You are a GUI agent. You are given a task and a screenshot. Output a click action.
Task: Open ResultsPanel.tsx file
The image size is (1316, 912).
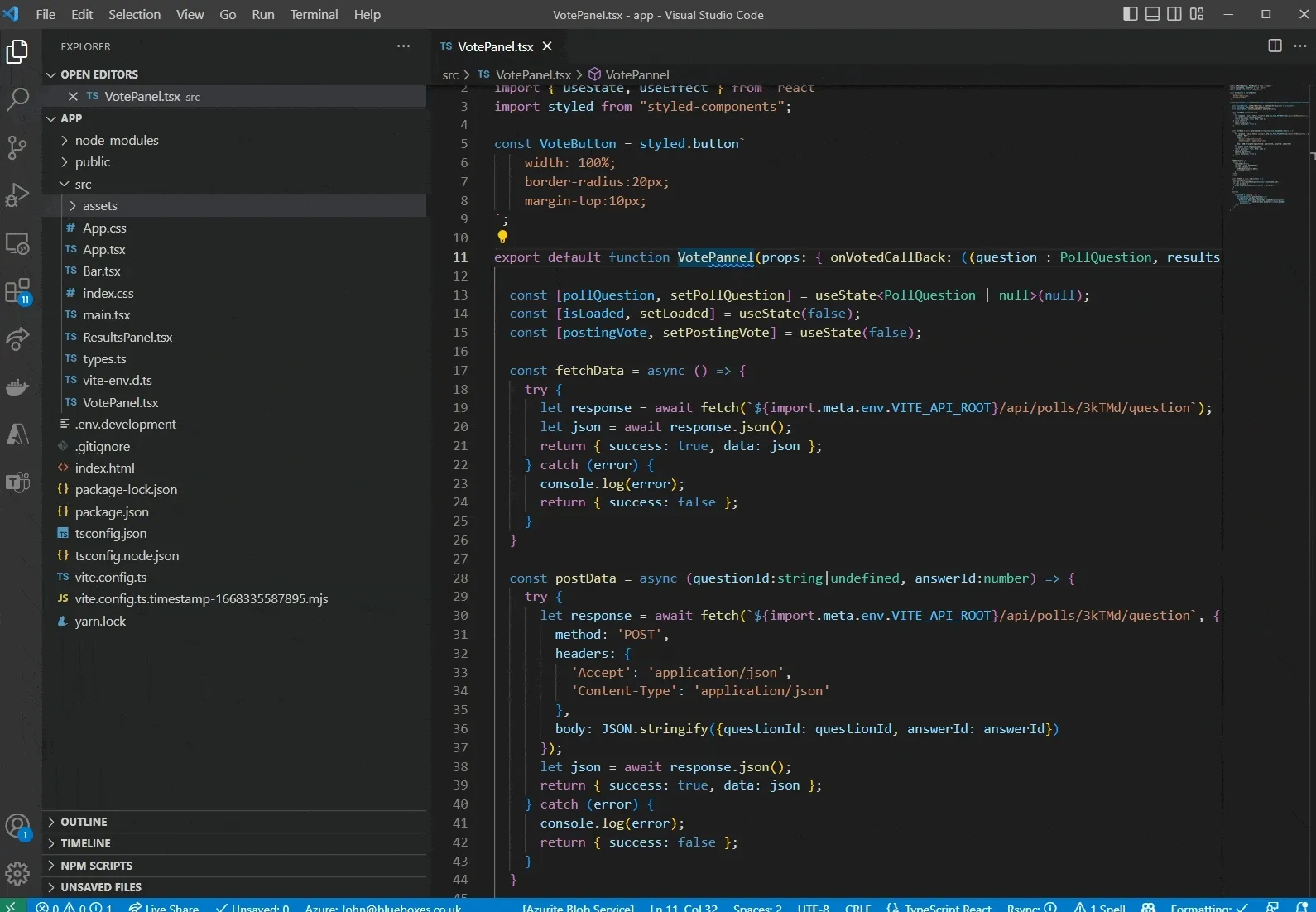click(235, 338)
